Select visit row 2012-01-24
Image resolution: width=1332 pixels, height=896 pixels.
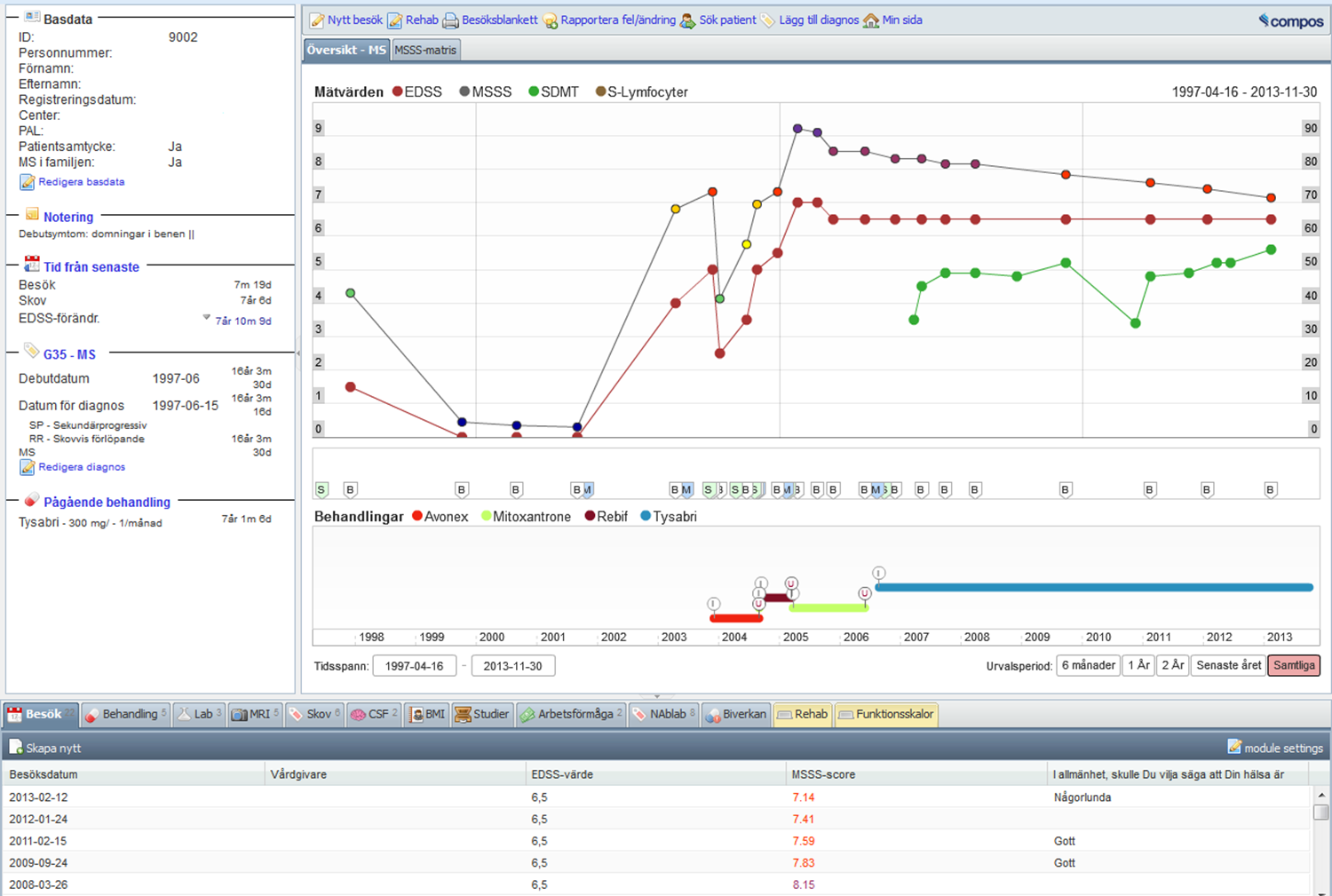(657, 819)
